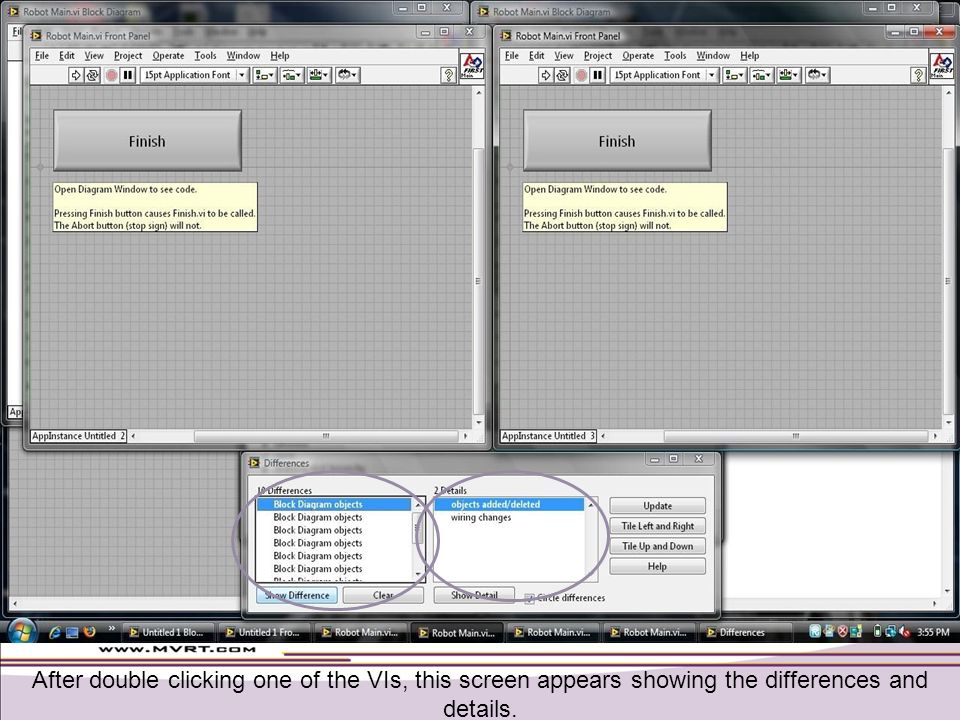The width and height of the screenshot is (960, 720).
Task: Open Internet Explorer from quick launch
Action: point(54,632)
